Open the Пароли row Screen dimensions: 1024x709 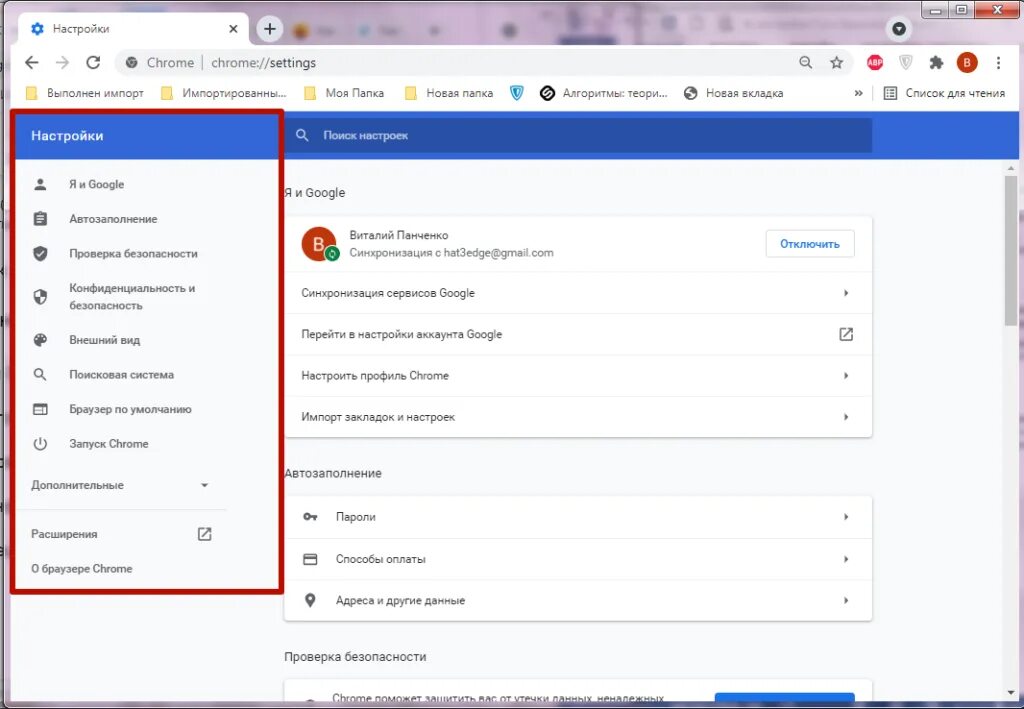pyautogui.click(x=578, y=516)
